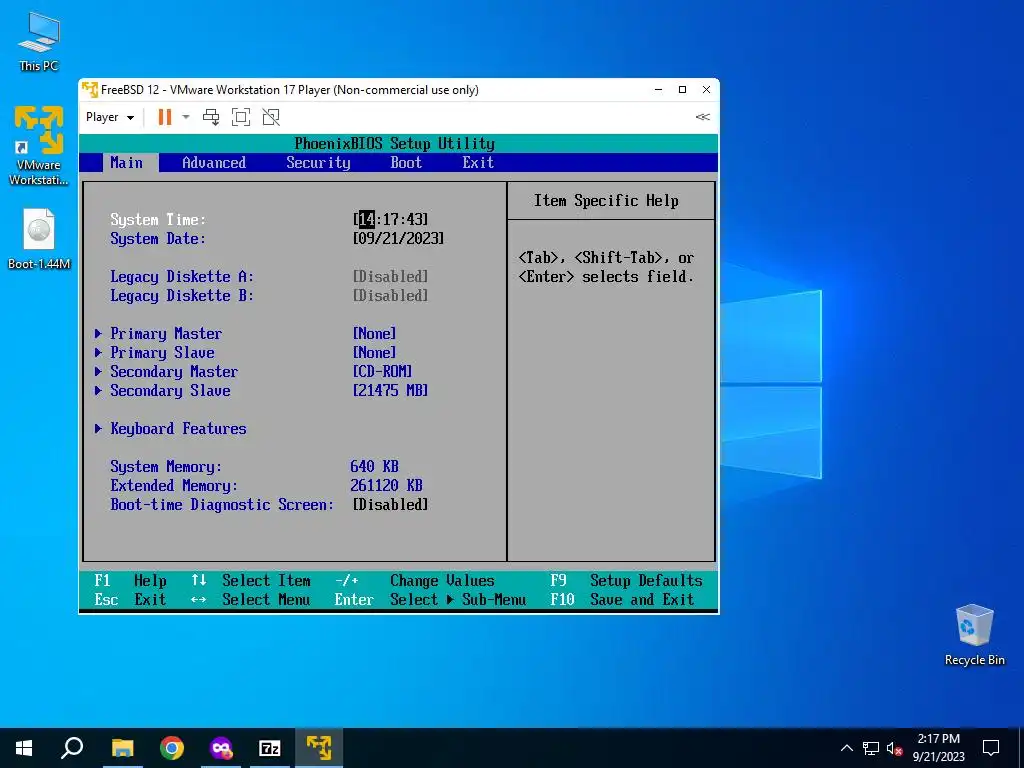Switch to the Advanced BIOS tab
1024x768 pixels.
tap(214, 163)
